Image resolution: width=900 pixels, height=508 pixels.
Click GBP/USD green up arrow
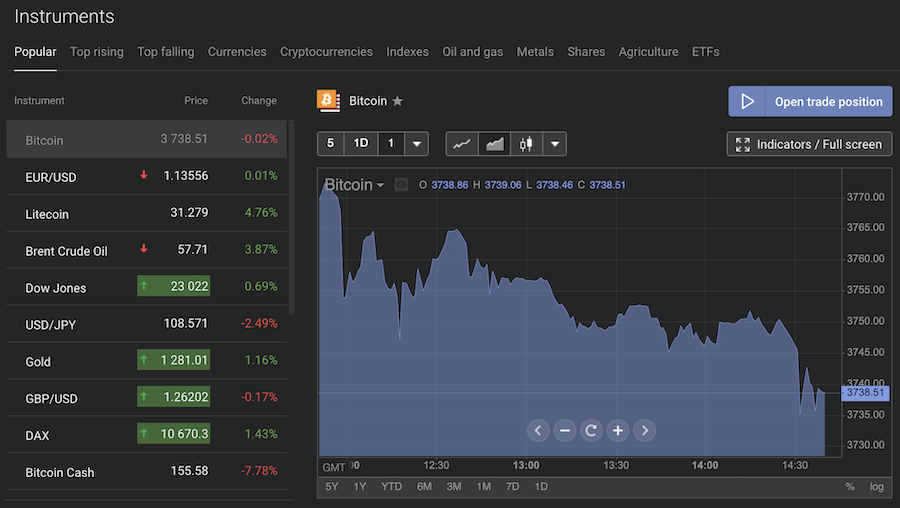pos(144,396)
